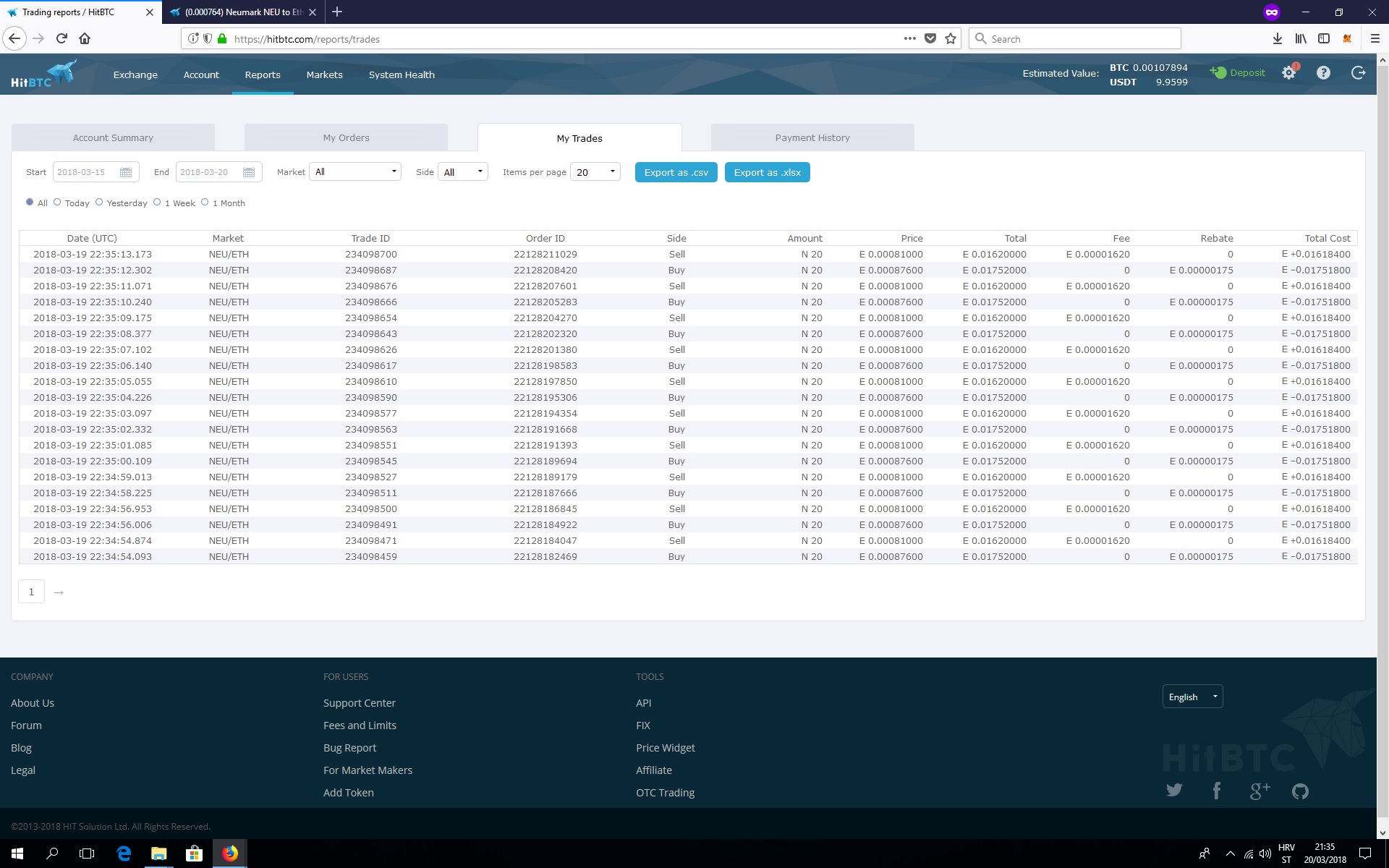Open Firefox downloads panel

[x=1278, y=38]
